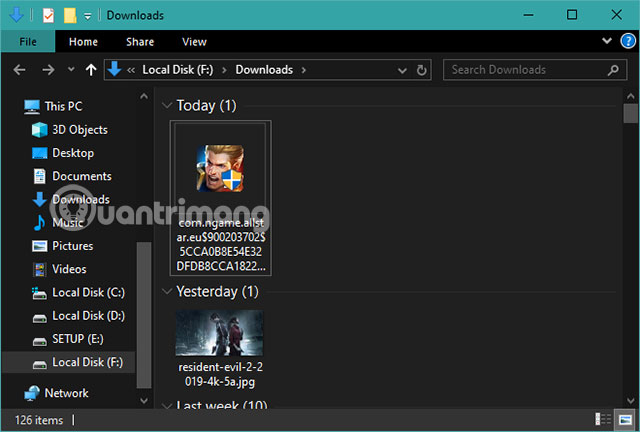This screenshot has width=640, height=432.
Task: Expand the ribbon with chevron arrow
Action: [607, 41]
